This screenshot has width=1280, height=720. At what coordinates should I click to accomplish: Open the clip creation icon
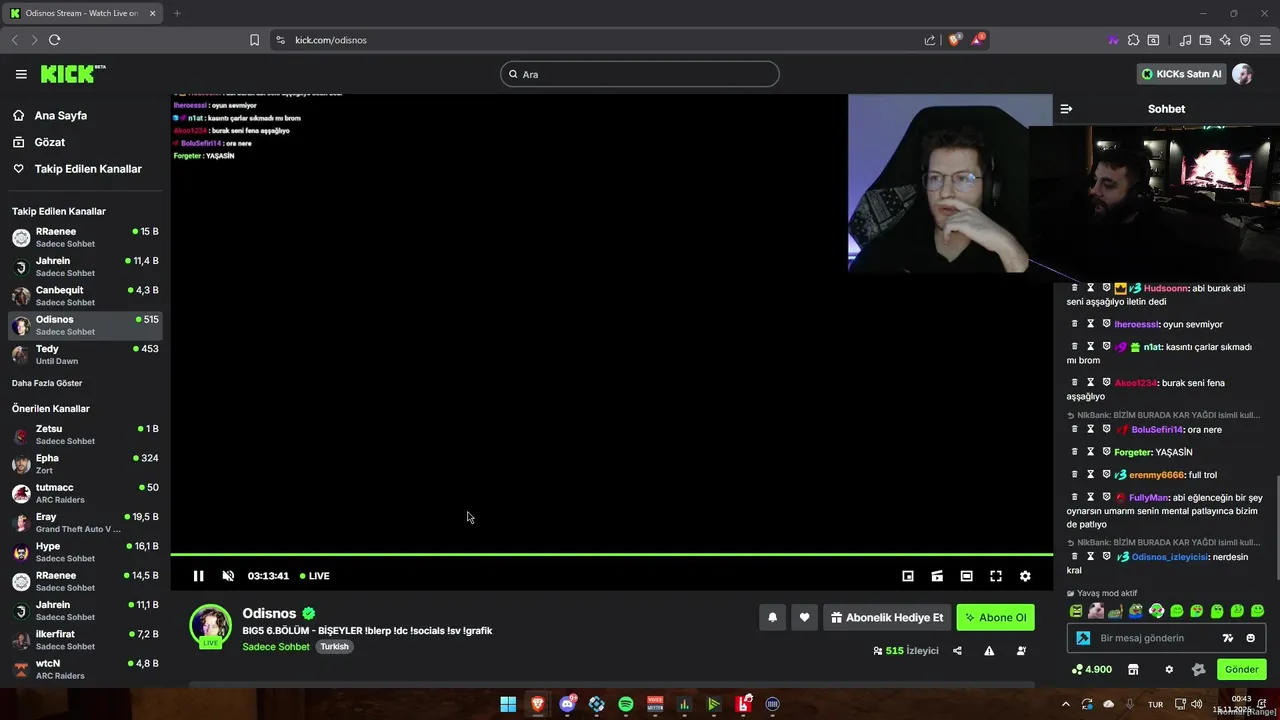[x=937, y=576]
